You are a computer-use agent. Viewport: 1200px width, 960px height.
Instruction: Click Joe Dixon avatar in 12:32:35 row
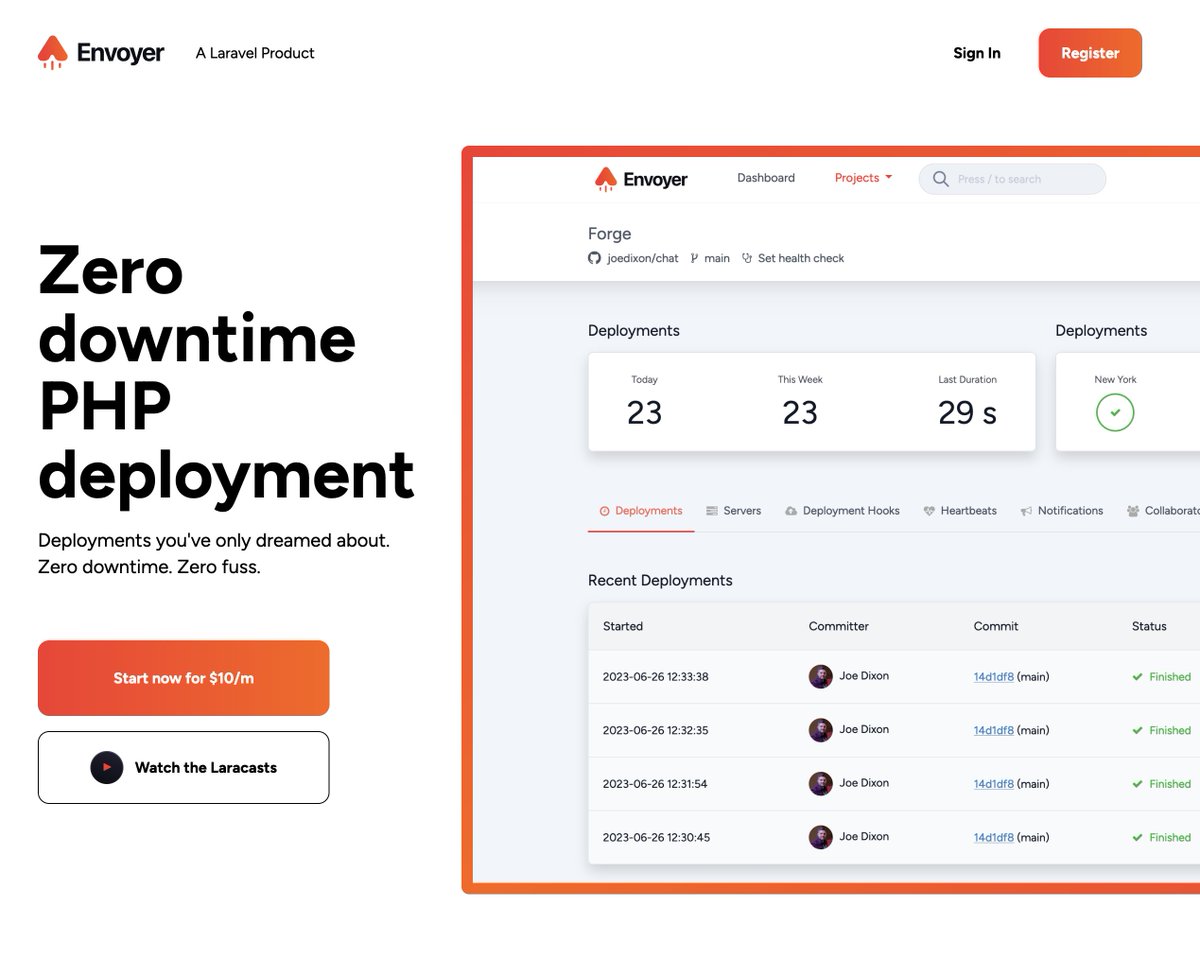[821, 730]
